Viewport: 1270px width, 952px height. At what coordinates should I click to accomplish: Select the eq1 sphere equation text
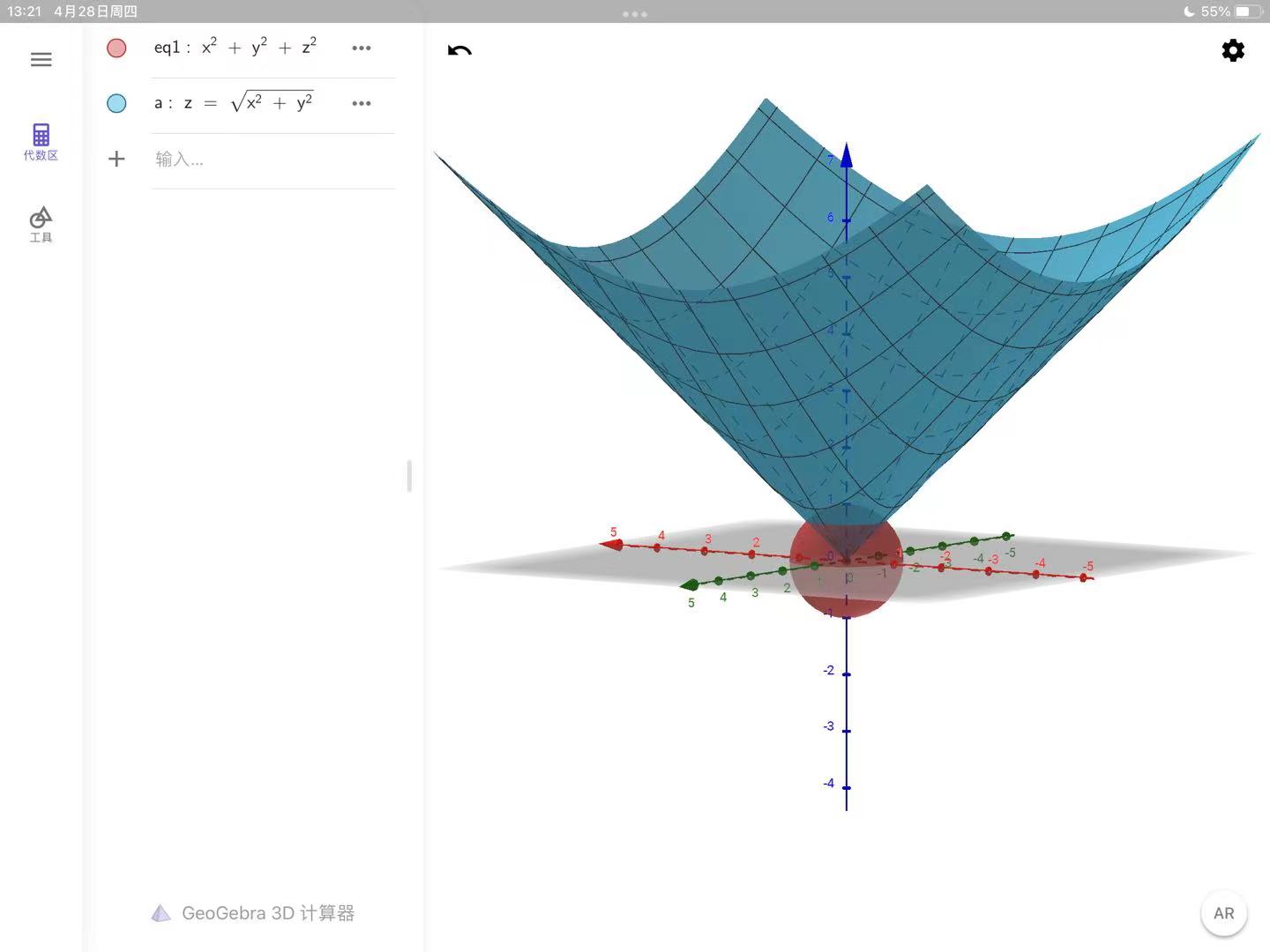coord(235,48)
